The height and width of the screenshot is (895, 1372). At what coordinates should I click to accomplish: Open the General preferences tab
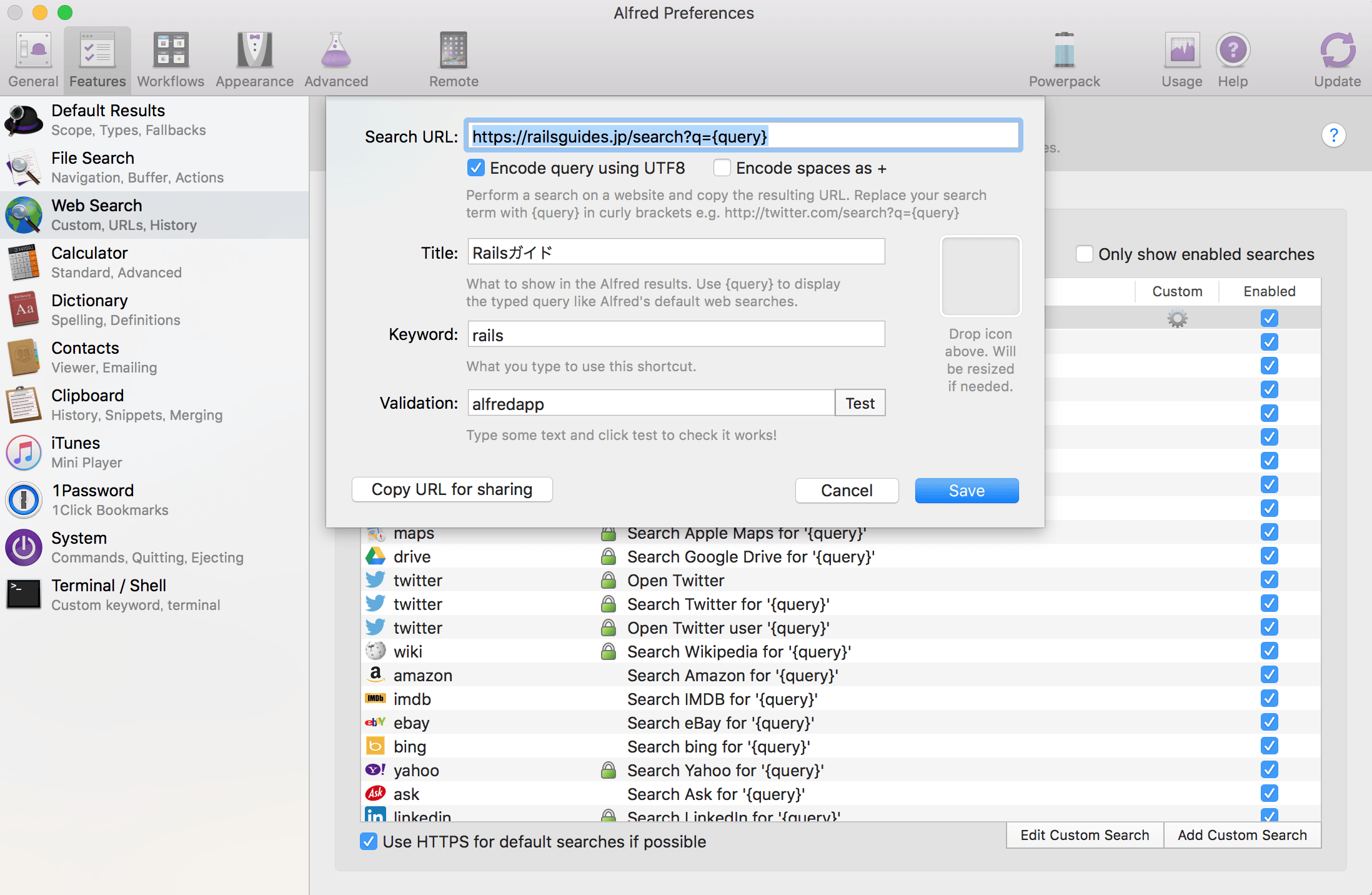pyautogui.click(x=33, y=60)
